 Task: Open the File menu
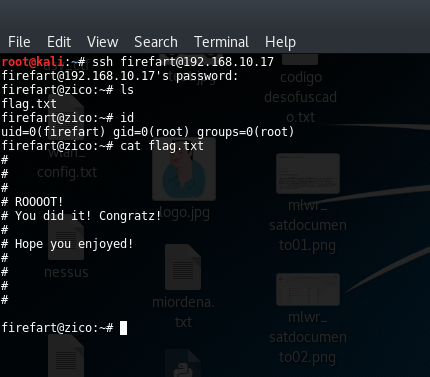(x=19, y=42)
